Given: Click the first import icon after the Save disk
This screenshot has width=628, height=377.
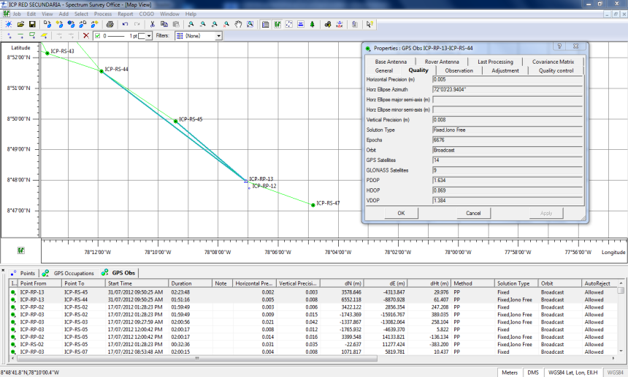Looking at the screenshot, I should 47,24.
